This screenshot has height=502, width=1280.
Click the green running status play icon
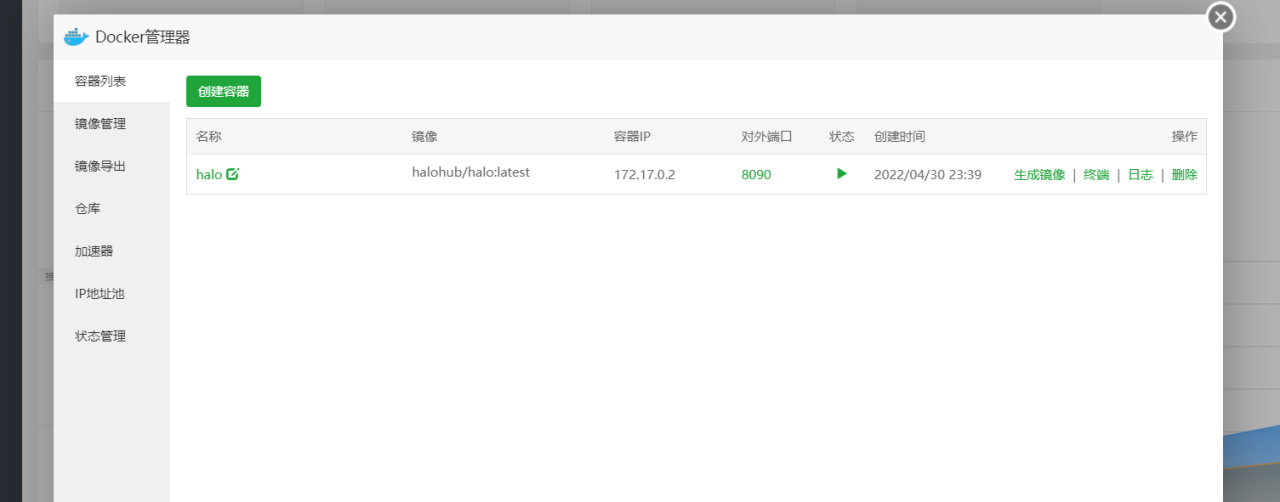point(842,173)
